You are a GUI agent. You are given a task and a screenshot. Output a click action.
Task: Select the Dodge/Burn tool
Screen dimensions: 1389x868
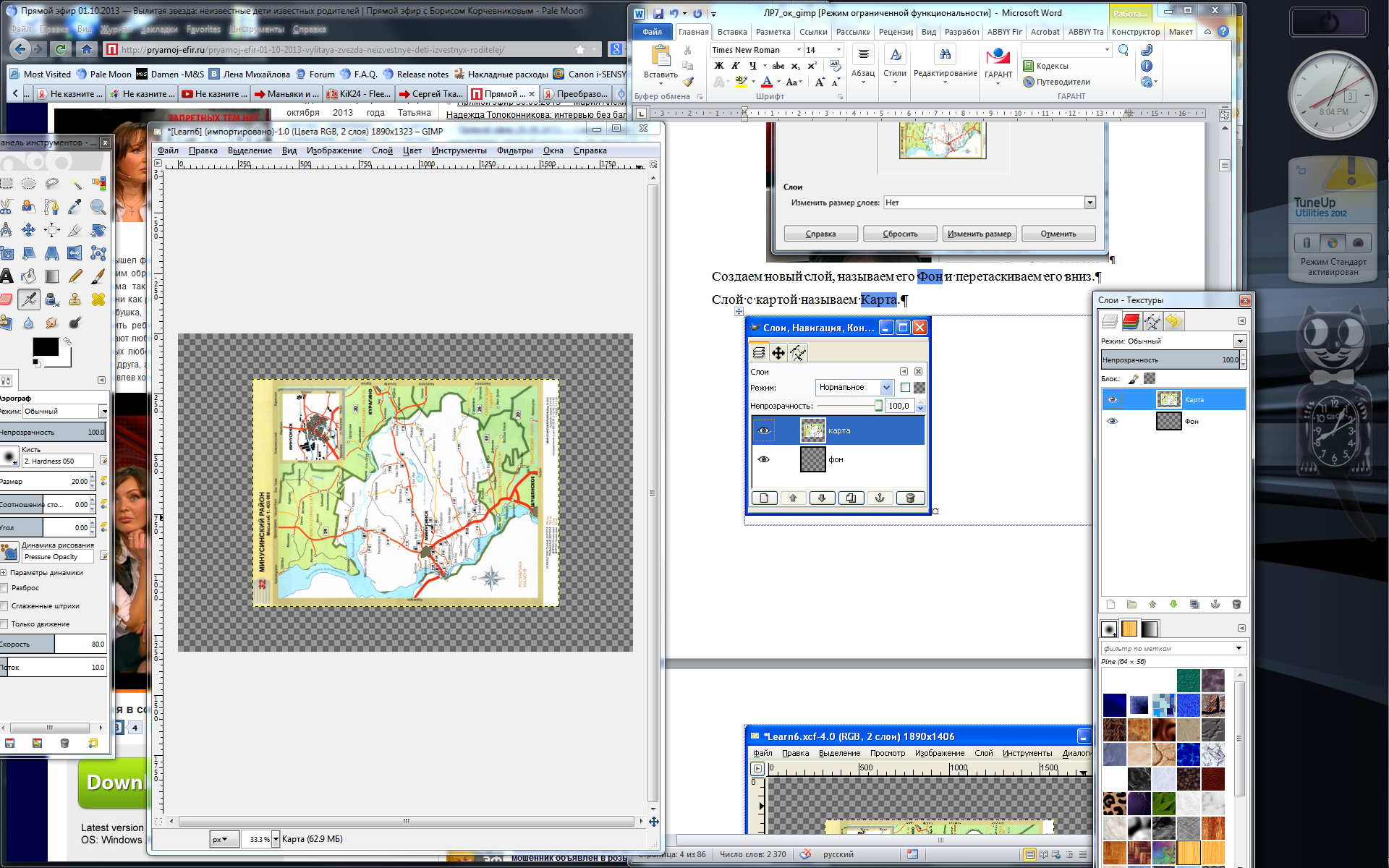point(75,323)
